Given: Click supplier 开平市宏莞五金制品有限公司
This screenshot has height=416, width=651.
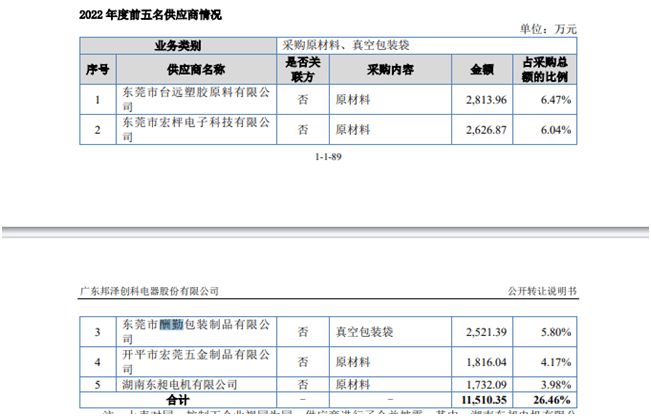Looking at the screenshot, I should pyautogui.click(x=196, y=360).
